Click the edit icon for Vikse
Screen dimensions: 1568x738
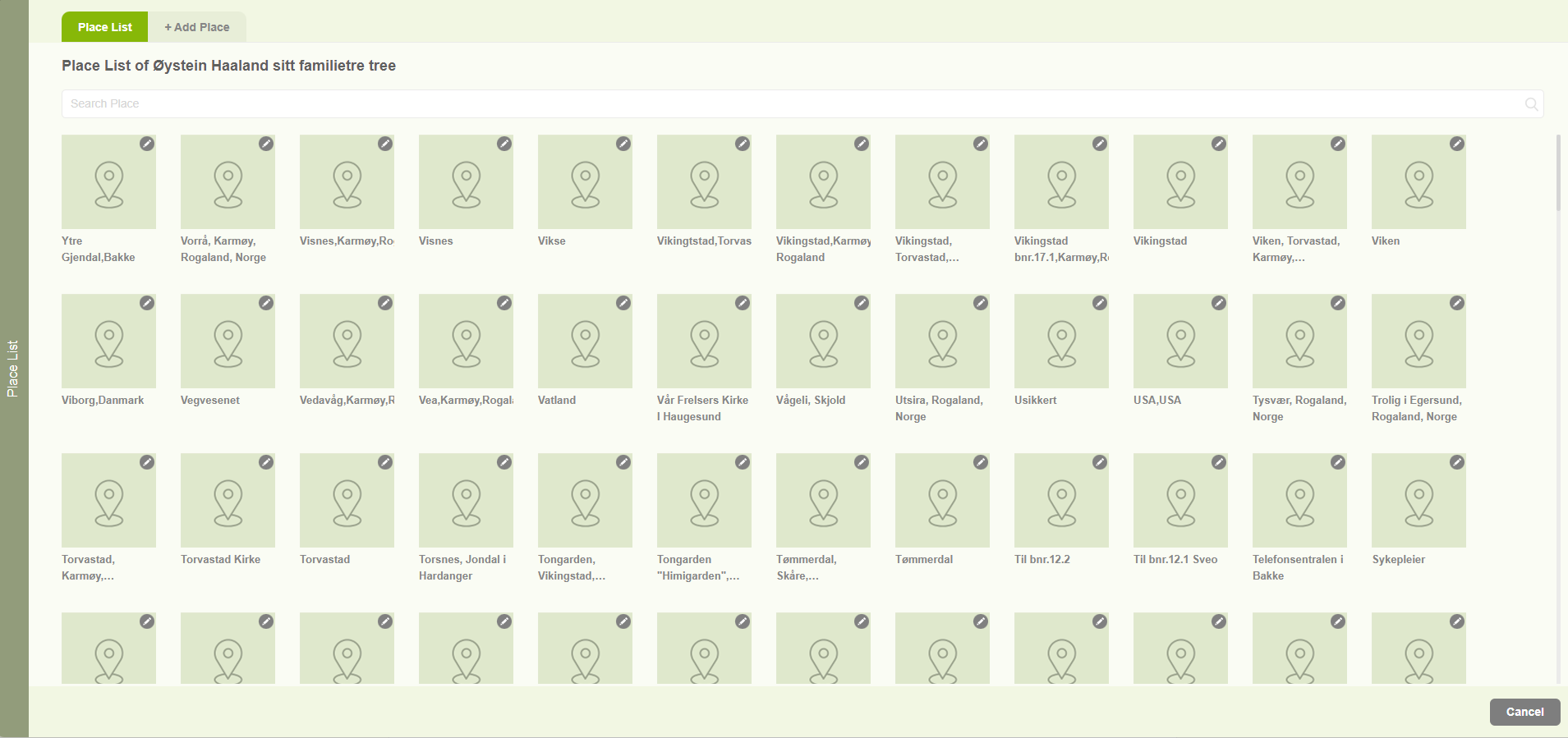623,144
